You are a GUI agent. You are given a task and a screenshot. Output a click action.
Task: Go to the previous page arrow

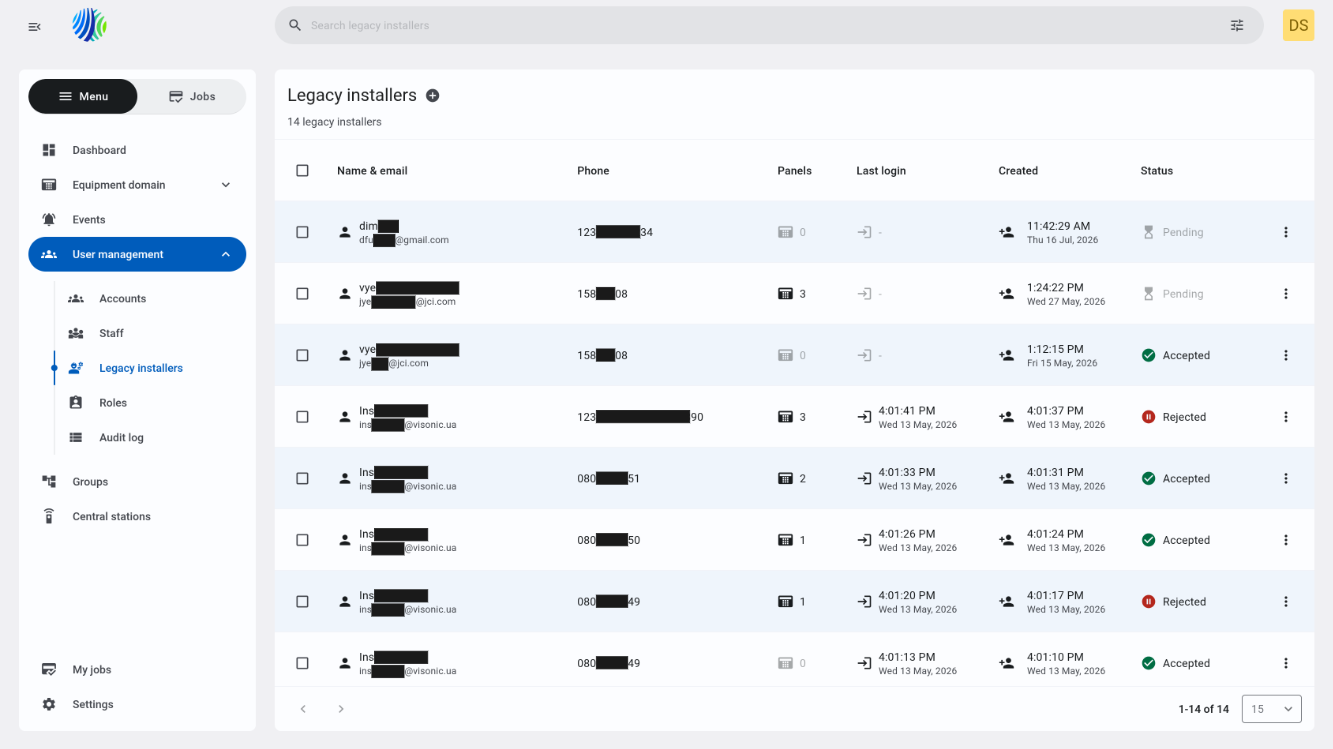pos(303,709)
